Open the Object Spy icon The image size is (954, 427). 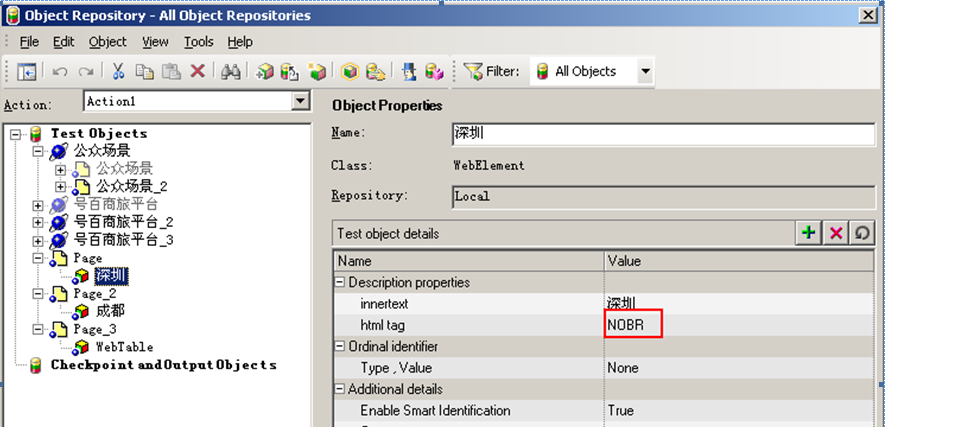(409, 71)
